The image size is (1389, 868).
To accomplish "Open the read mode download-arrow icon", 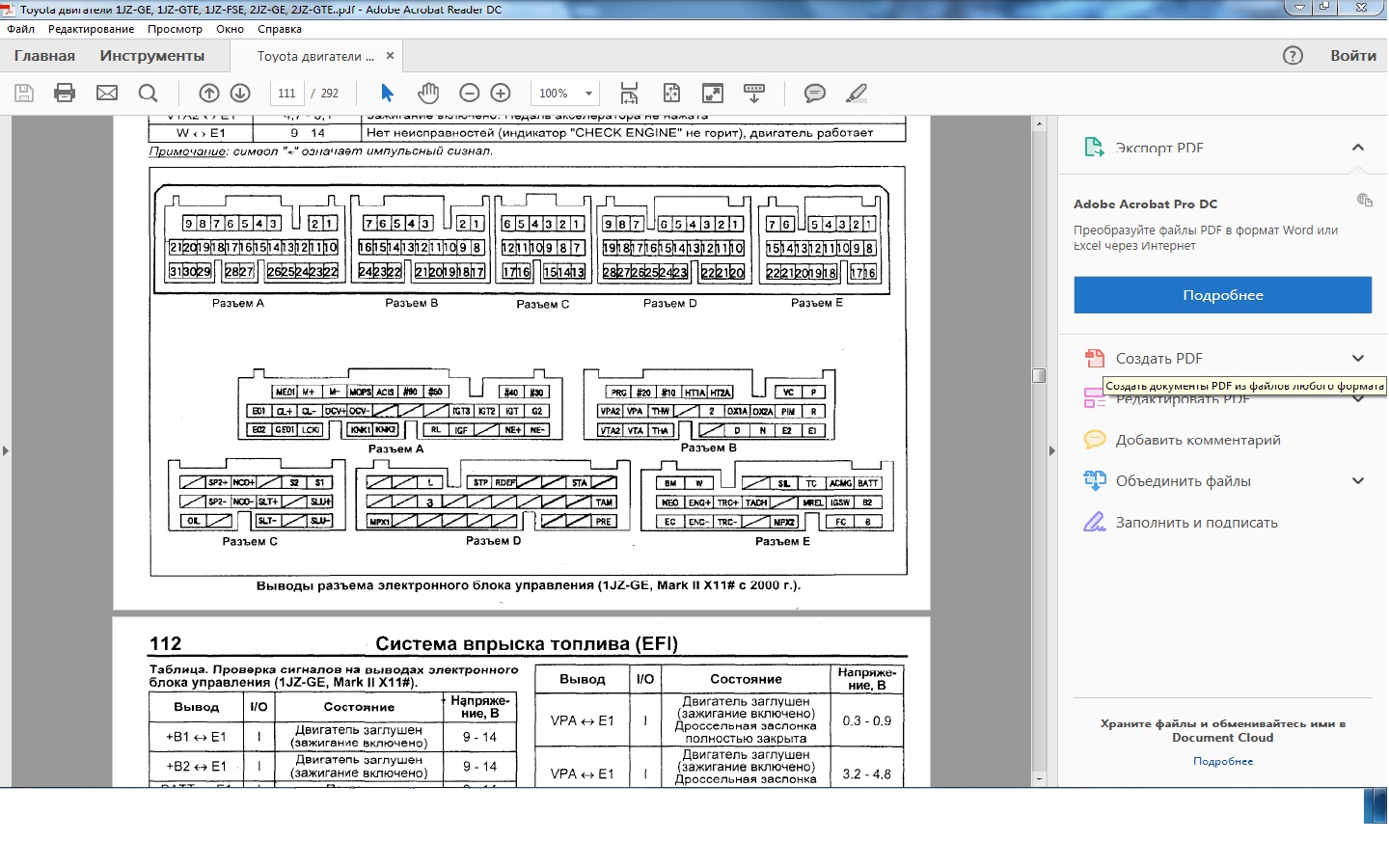I will pos(754,94).
